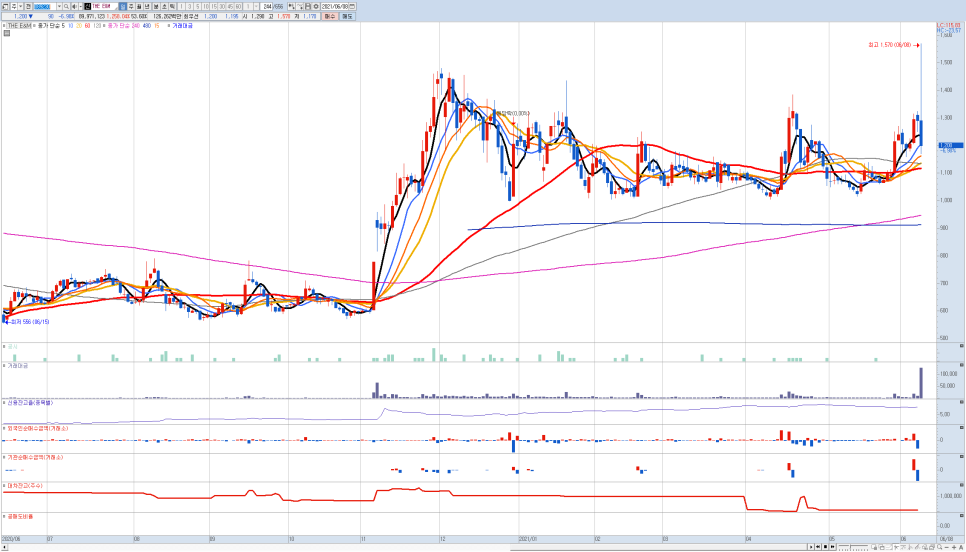The height and width of the screenshot is (552, 966).
Task: Select the yearly (년) chart period
Action: tap(147, 6)
